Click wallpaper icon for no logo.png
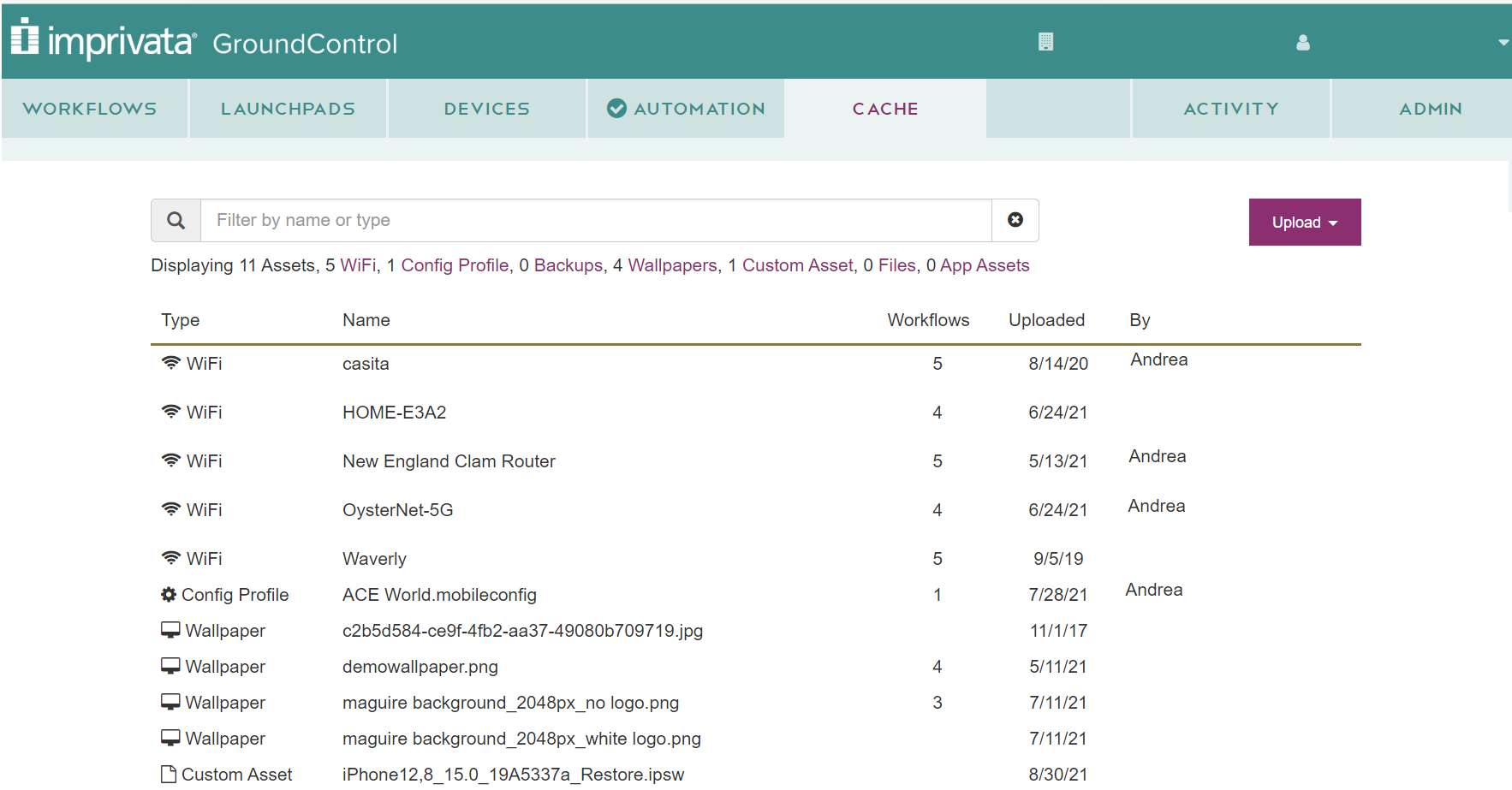Screen dimensions: 1512x790 [170, 702]
